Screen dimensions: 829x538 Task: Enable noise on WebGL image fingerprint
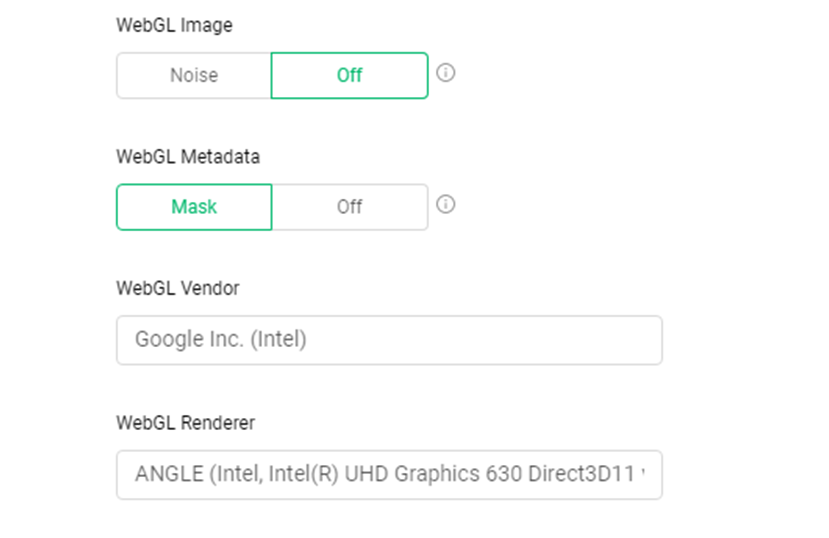click(194, 75)
